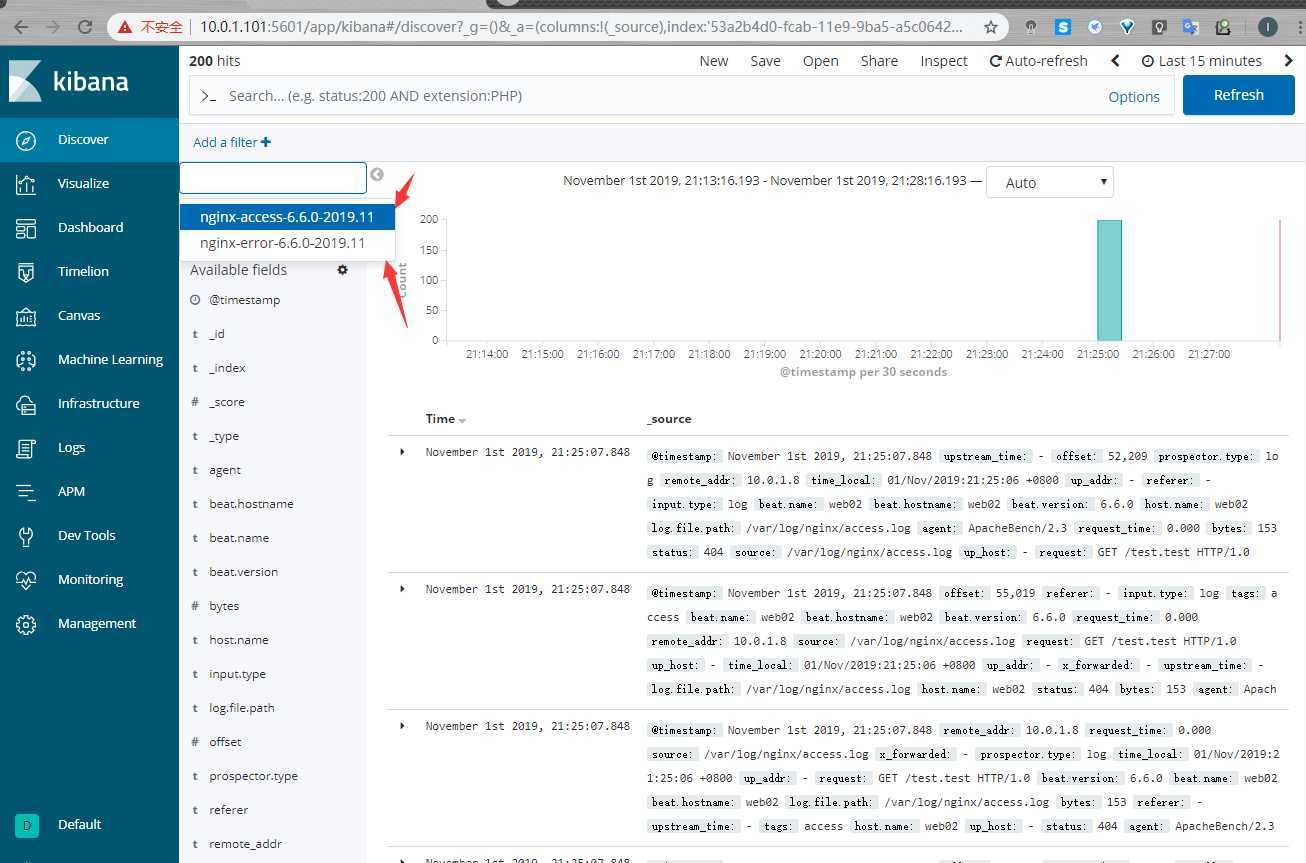
Task: Open the APM icon in sidebar
Action: 26,492
